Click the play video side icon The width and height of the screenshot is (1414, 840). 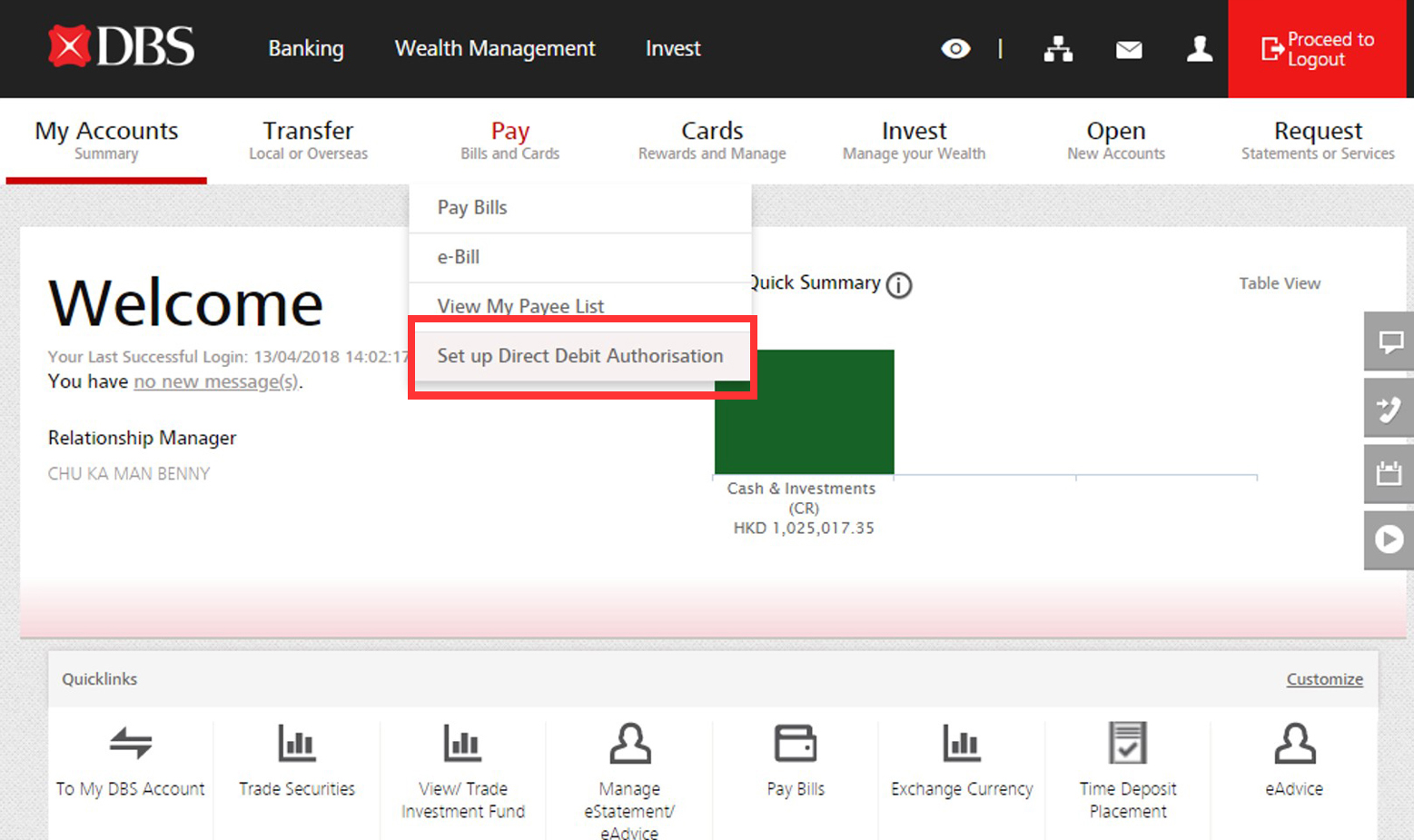1389,539
